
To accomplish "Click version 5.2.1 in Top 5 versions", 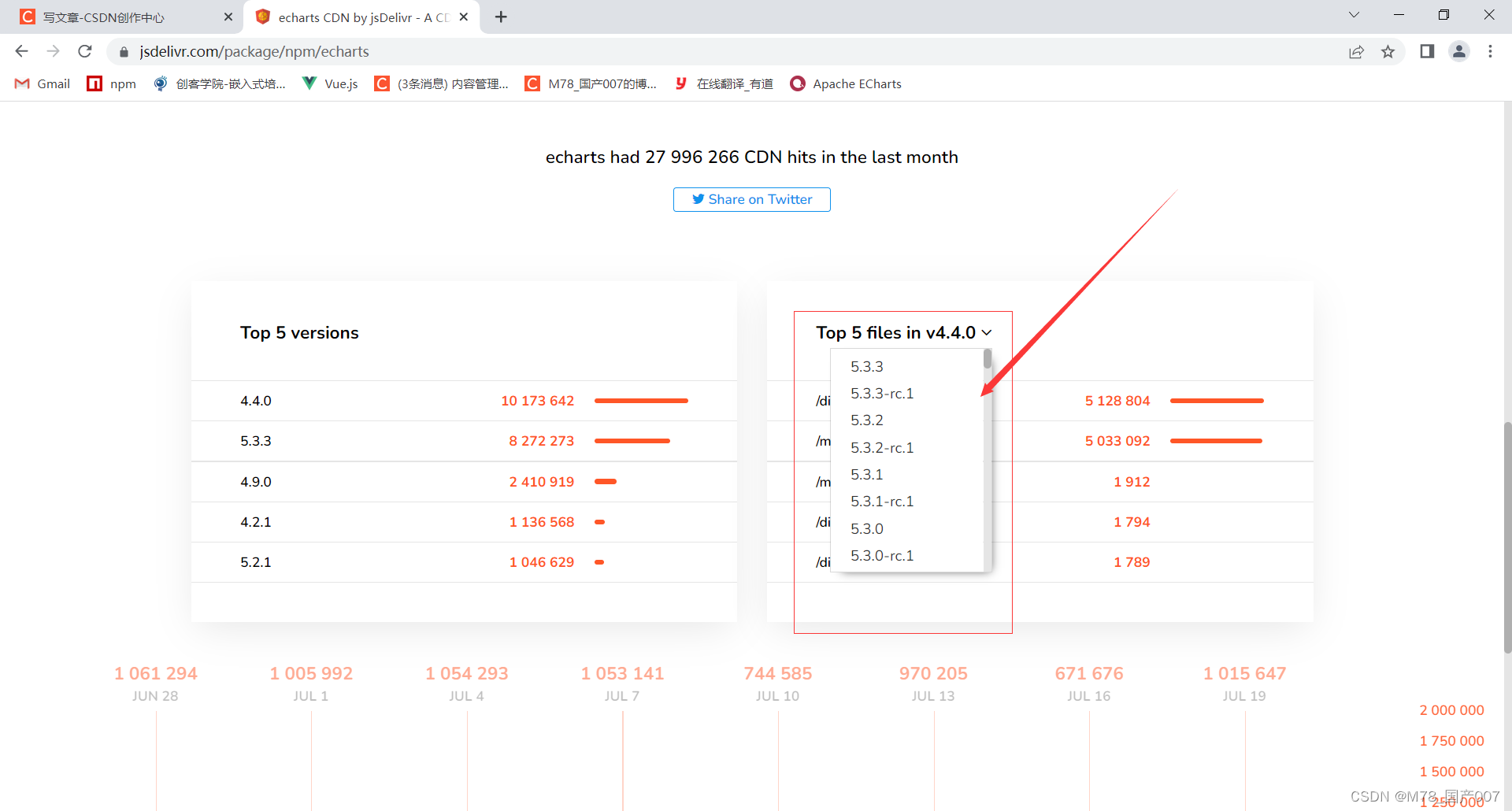I will [x=256, y=562].
